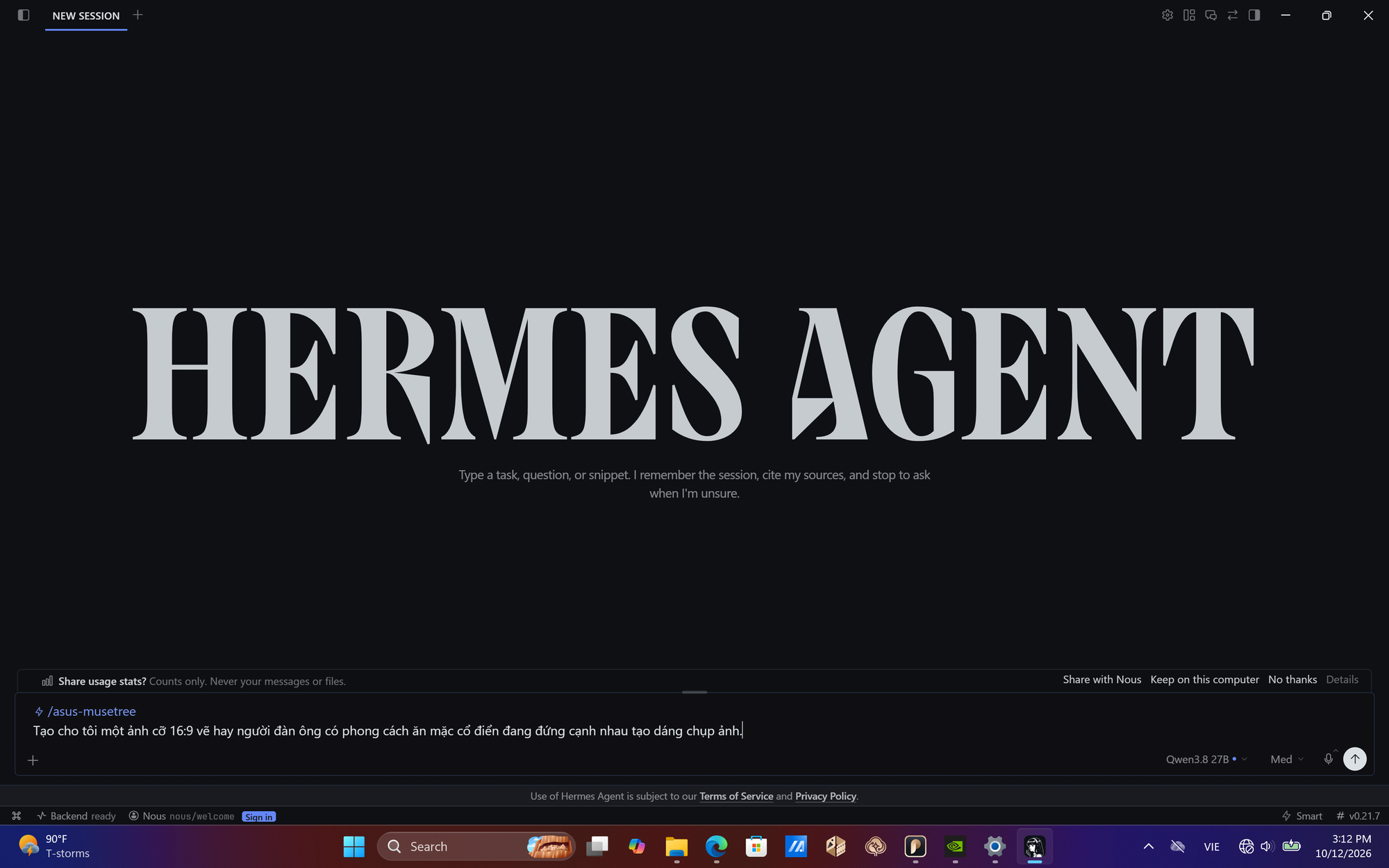The image size is (1389, 868).
Task: Open the NVIDIA app from the taskbar
Action: tap(956, 846)
